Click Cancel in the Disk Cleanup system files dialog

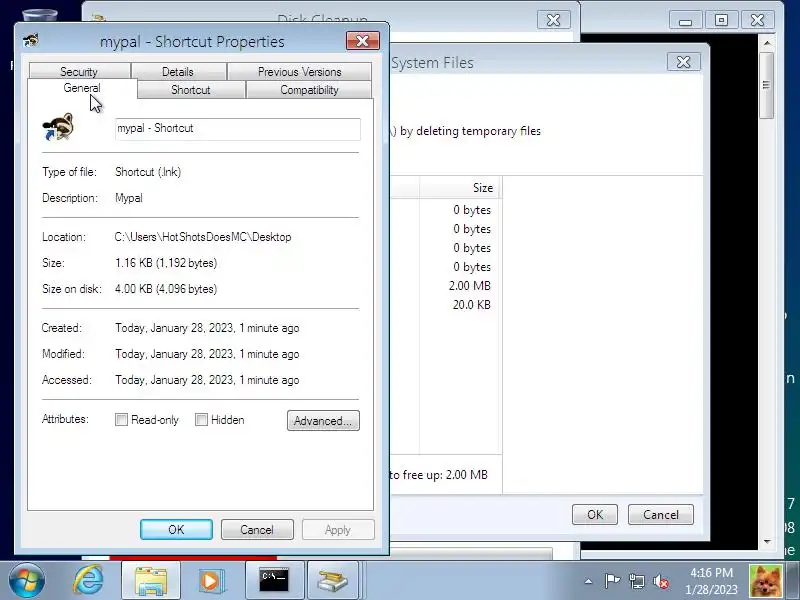pos(661,514)
